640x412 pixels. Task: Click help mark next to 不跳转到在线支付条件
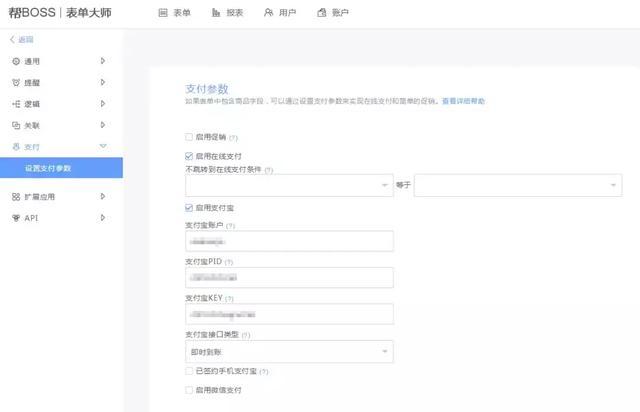pyautogui.click(x=269, y=170)
